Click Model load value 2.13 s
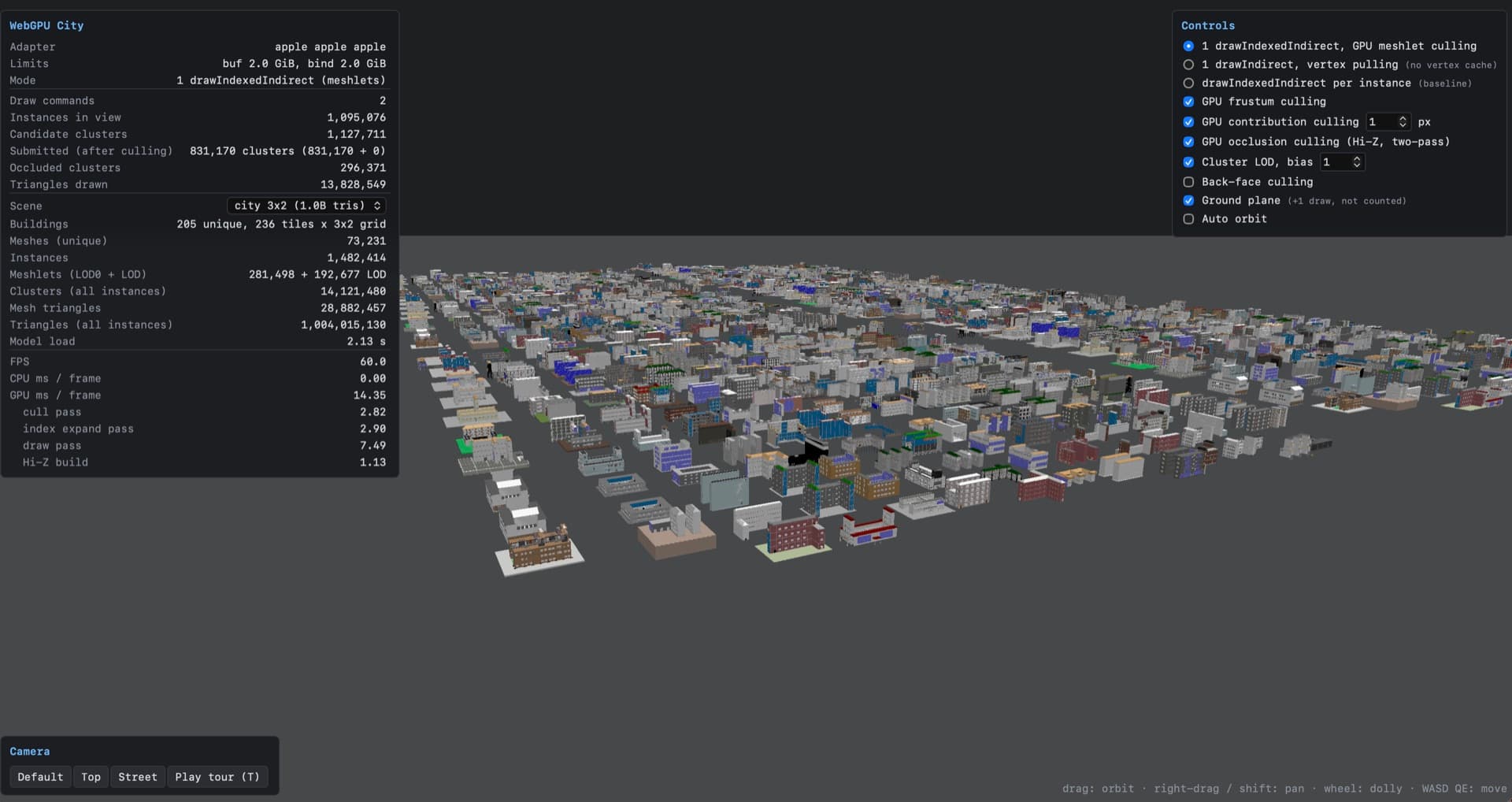This screenshot has width=1512, height=802. point(366,341)
